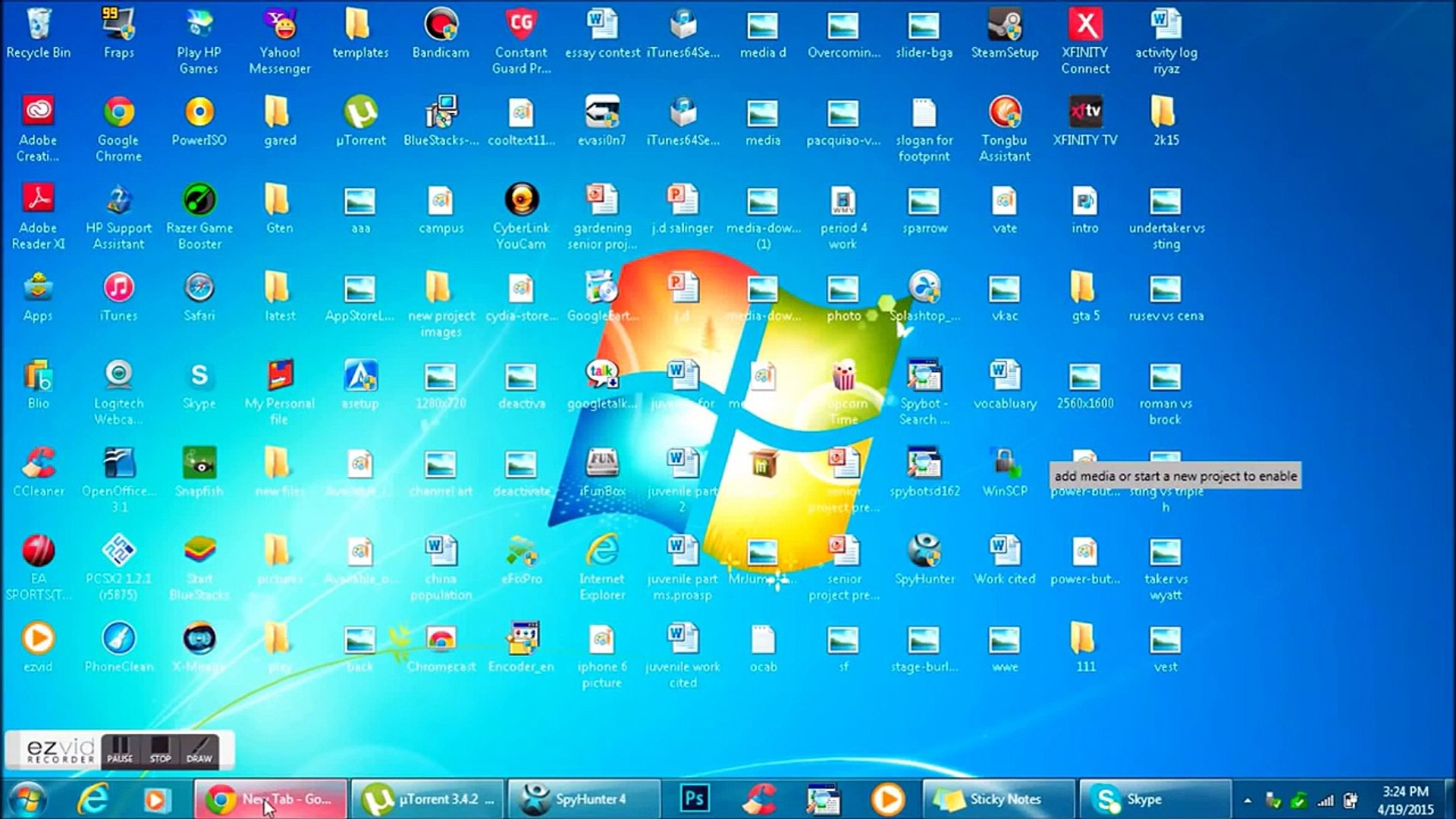Image resolution: width=1456 pixels, height=819 pixels.
Task: Select the Tongbu Assistant icon
Action: 1004,129
